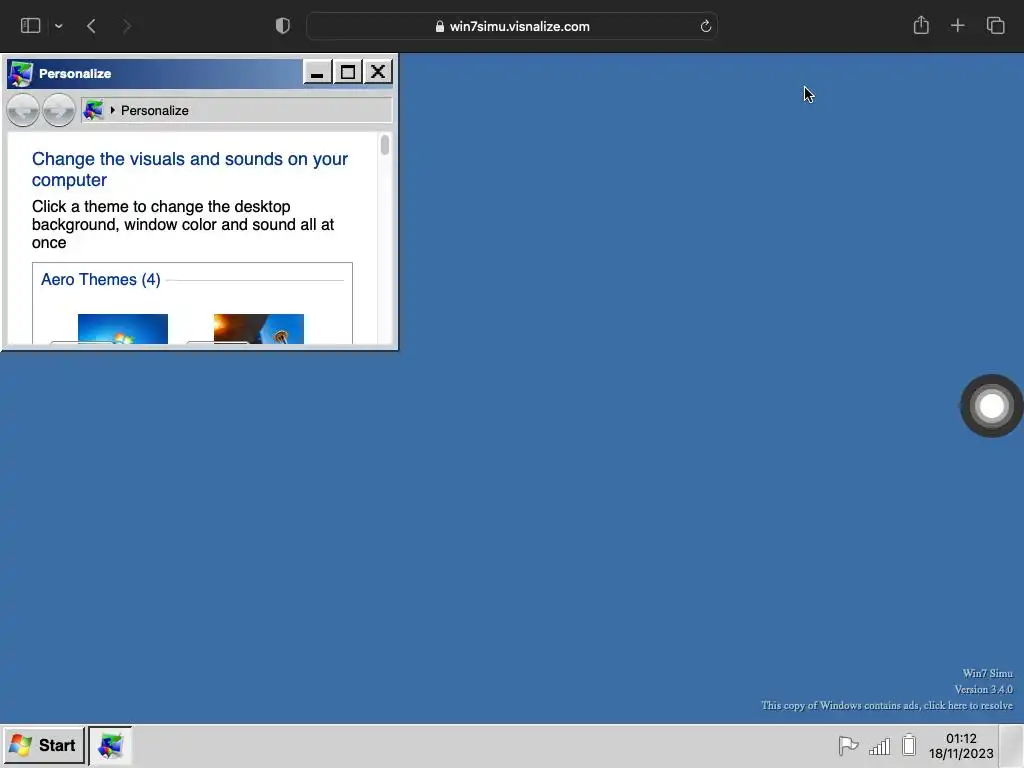Viewport: 1024px width, 768px height.
Task: Go back with the browser back arrow
Action: 91,26
